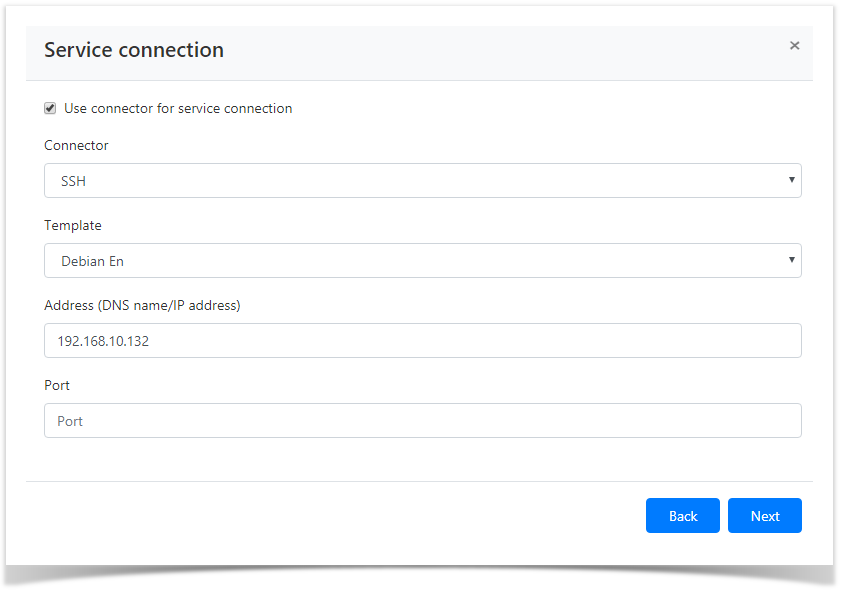Uncheck the Use connector checkbox
847x594 pixels.
click(x=50, y=108)
